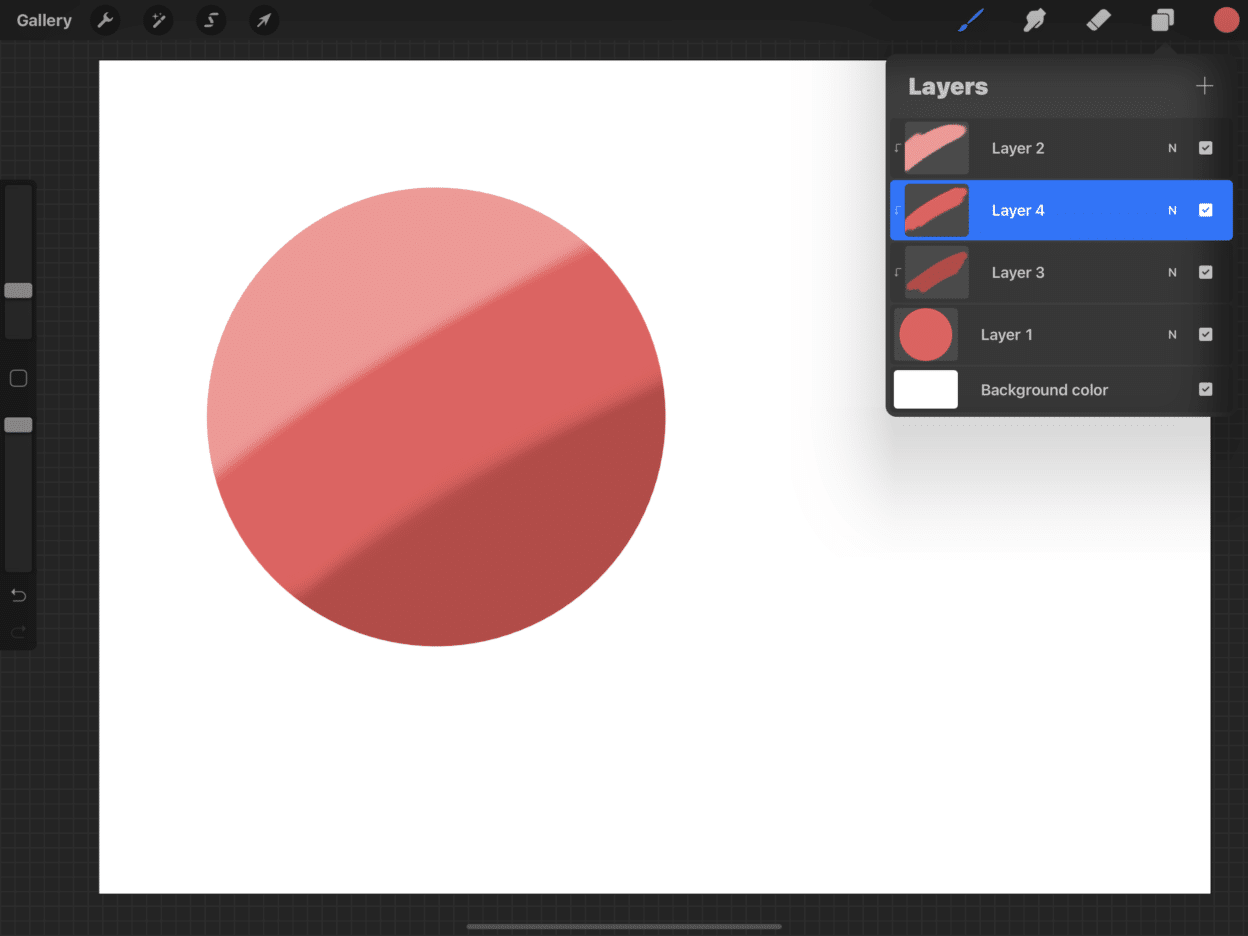Screen dimensions: 1248x936
Task: Open the active color swatch
Action: click(x=1226, y=20)
